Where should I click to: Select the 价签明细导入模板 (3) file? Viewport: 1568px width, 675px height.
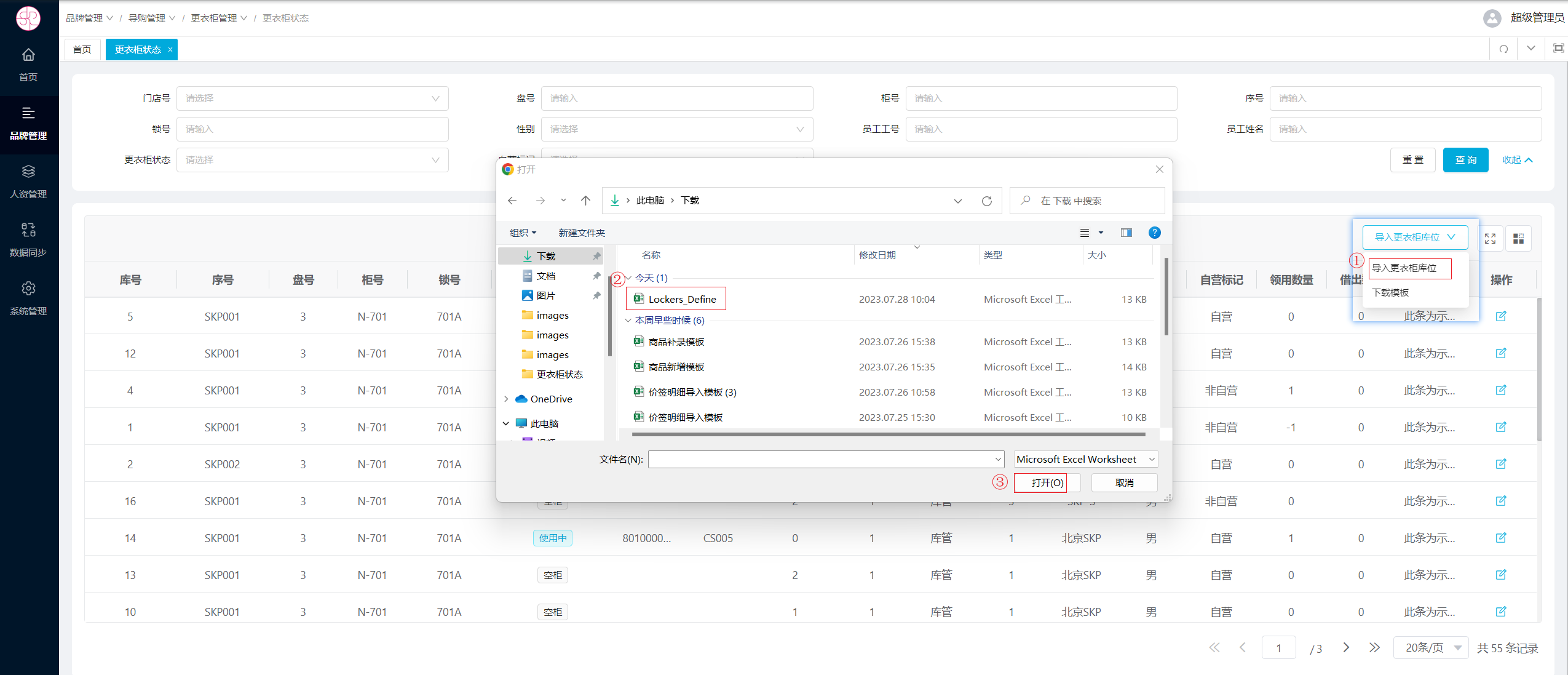(692, 393)
